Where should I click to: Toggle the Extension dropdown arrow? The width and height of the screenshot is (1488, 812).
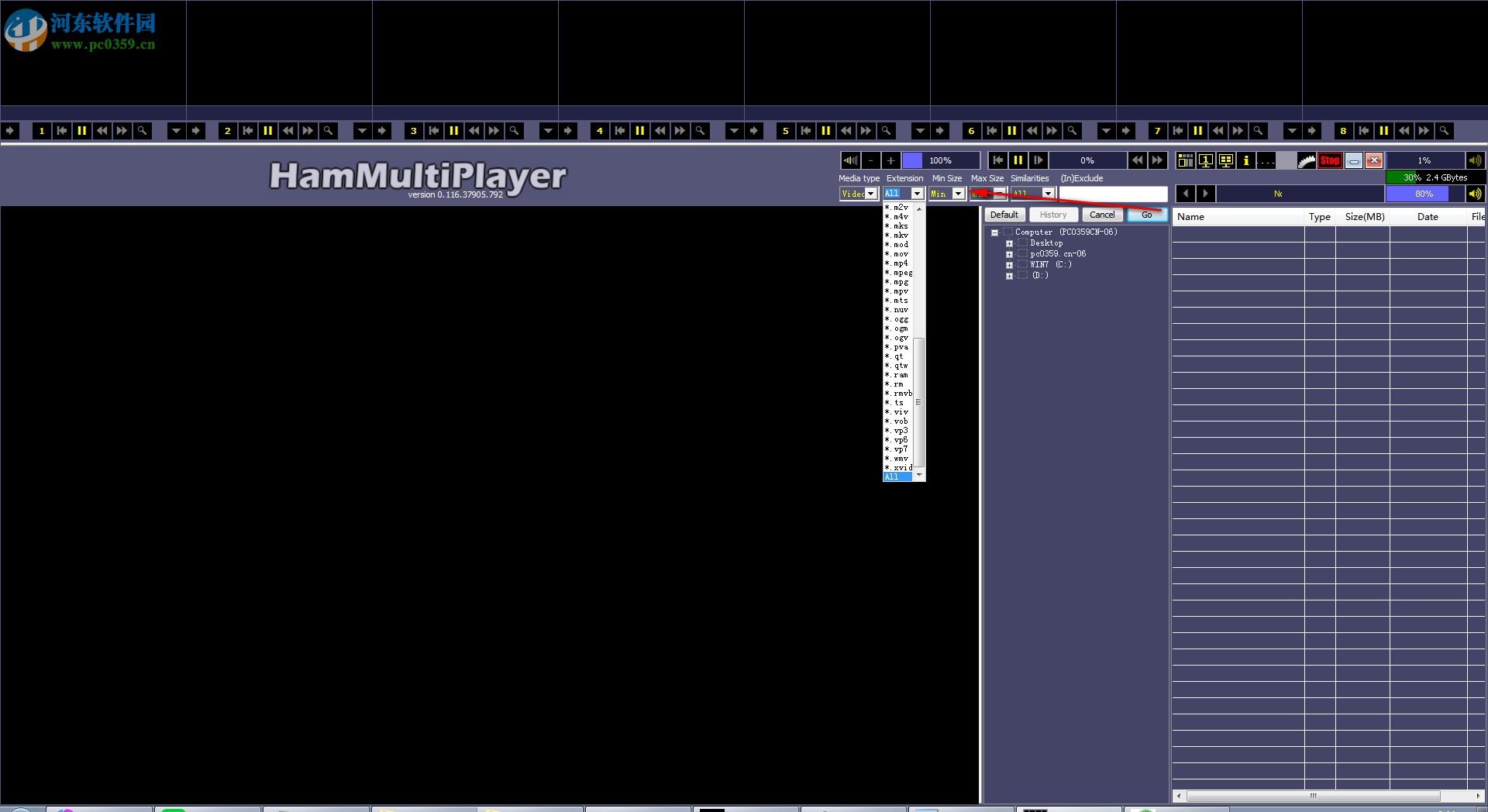pos(918,194)
